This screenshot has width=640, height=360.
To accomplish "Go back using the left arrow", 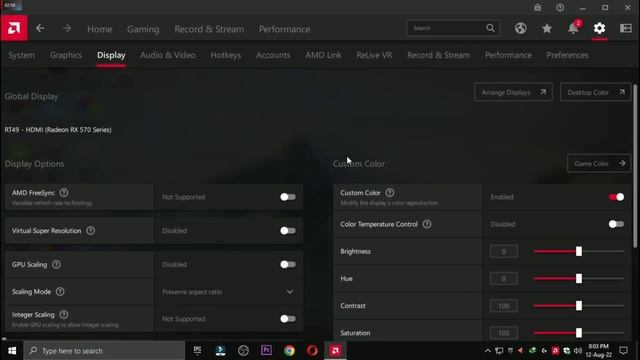I will 40,29.
